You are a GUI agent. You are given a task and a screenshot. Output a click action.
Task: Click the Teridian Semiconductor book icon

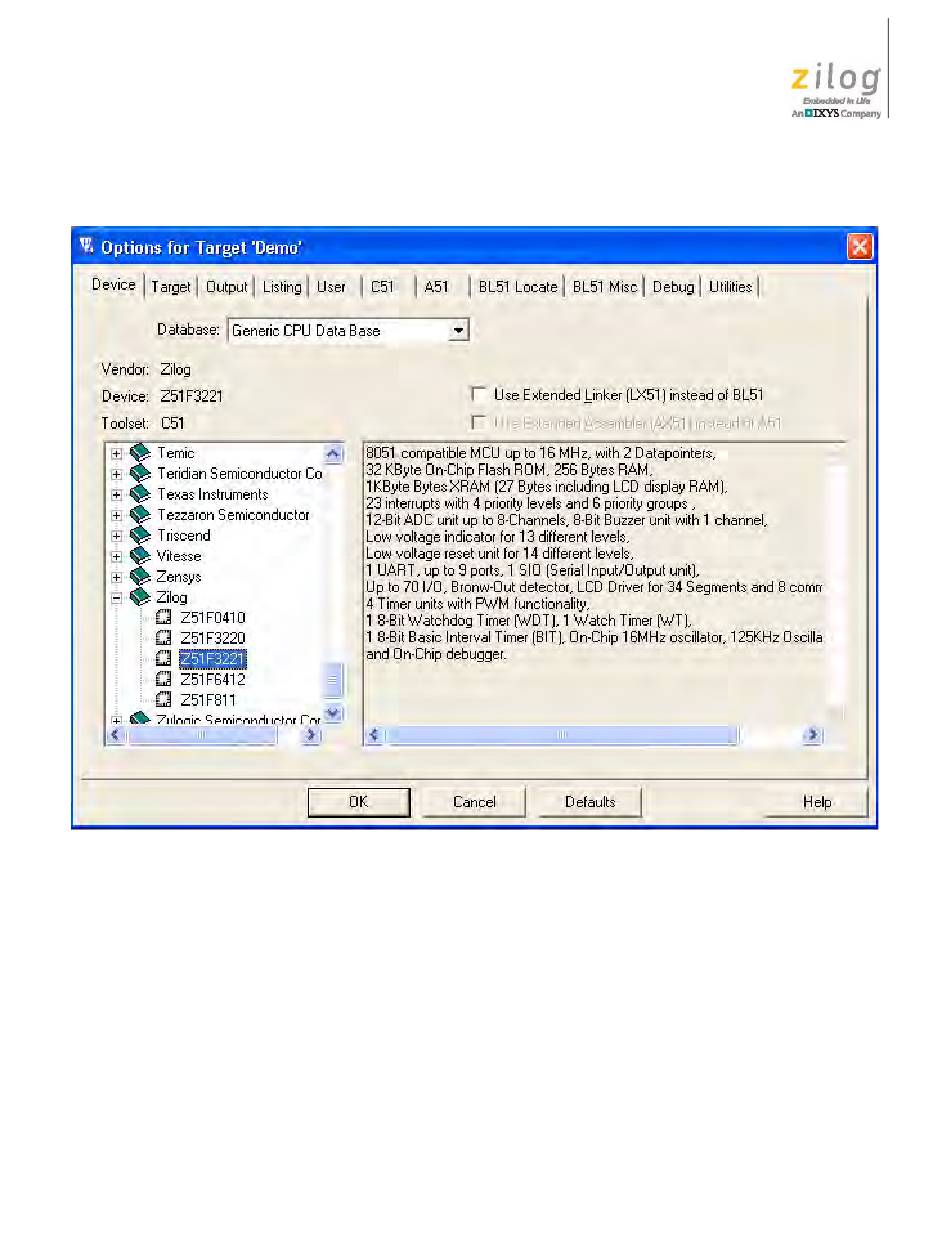(140, 474)
